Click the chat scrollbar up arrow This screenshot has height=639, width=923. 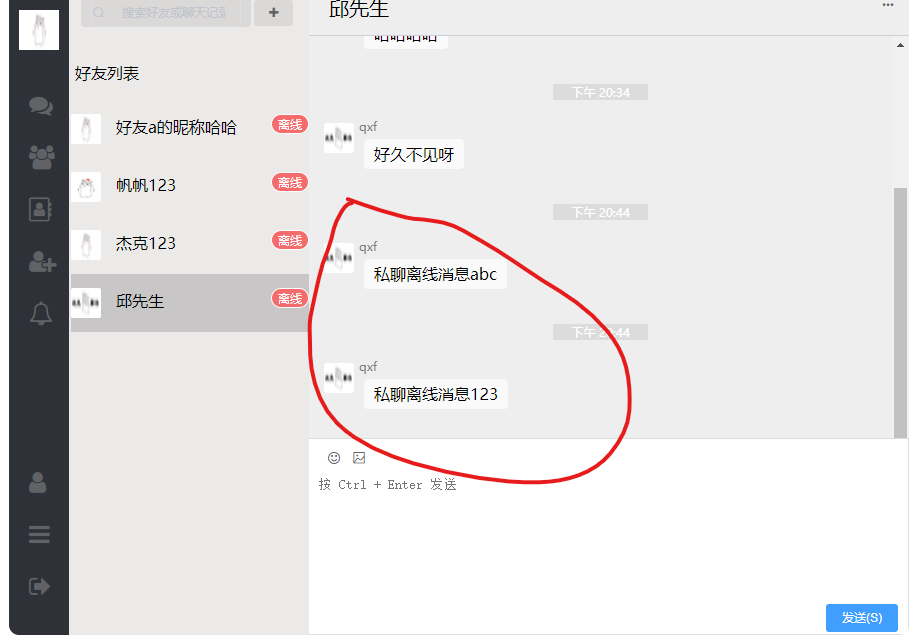(x=900, y=45)
